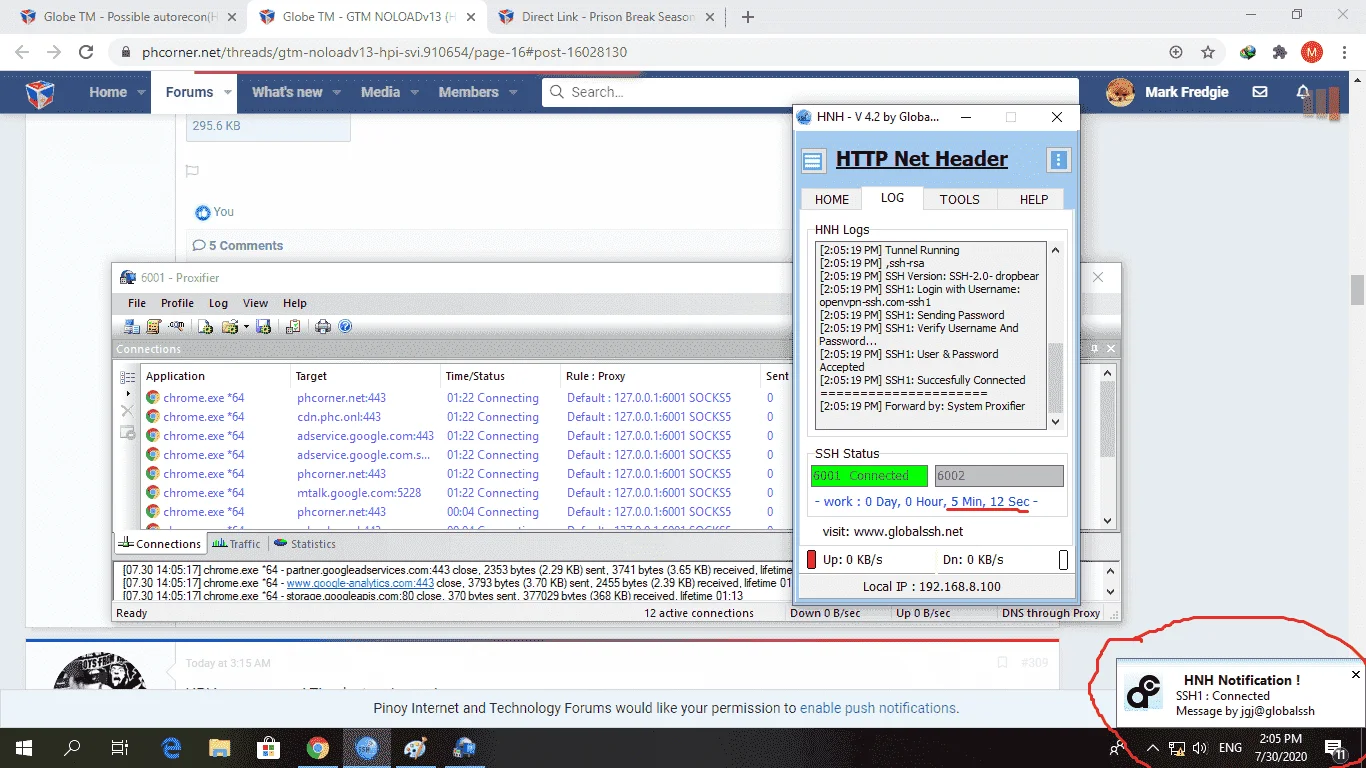Click www.google-analytics.com:443 link in Proxifier log

pos(360,582)
